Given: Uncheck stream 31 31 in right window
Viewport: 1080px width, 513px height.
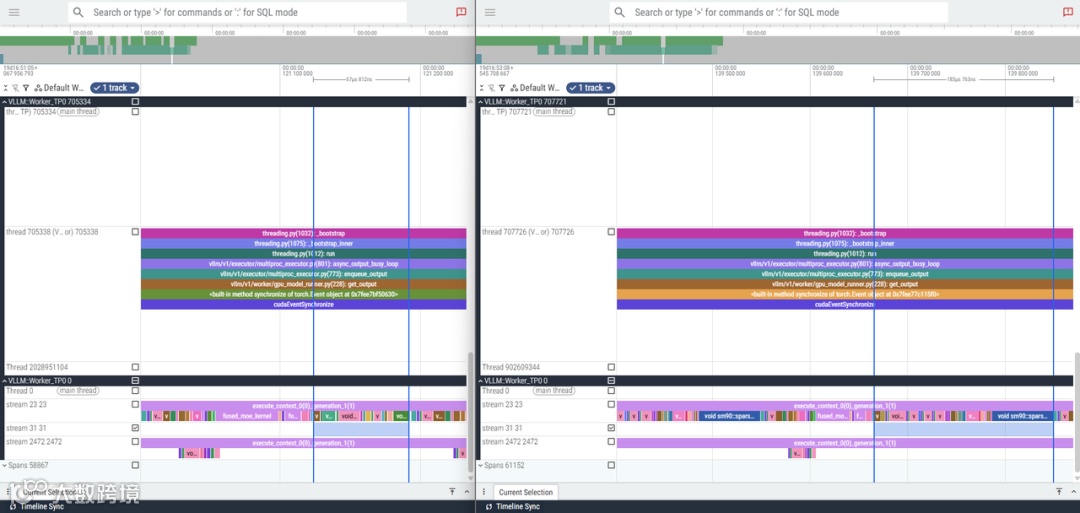Looking at the screenshot, I should 611,428.
